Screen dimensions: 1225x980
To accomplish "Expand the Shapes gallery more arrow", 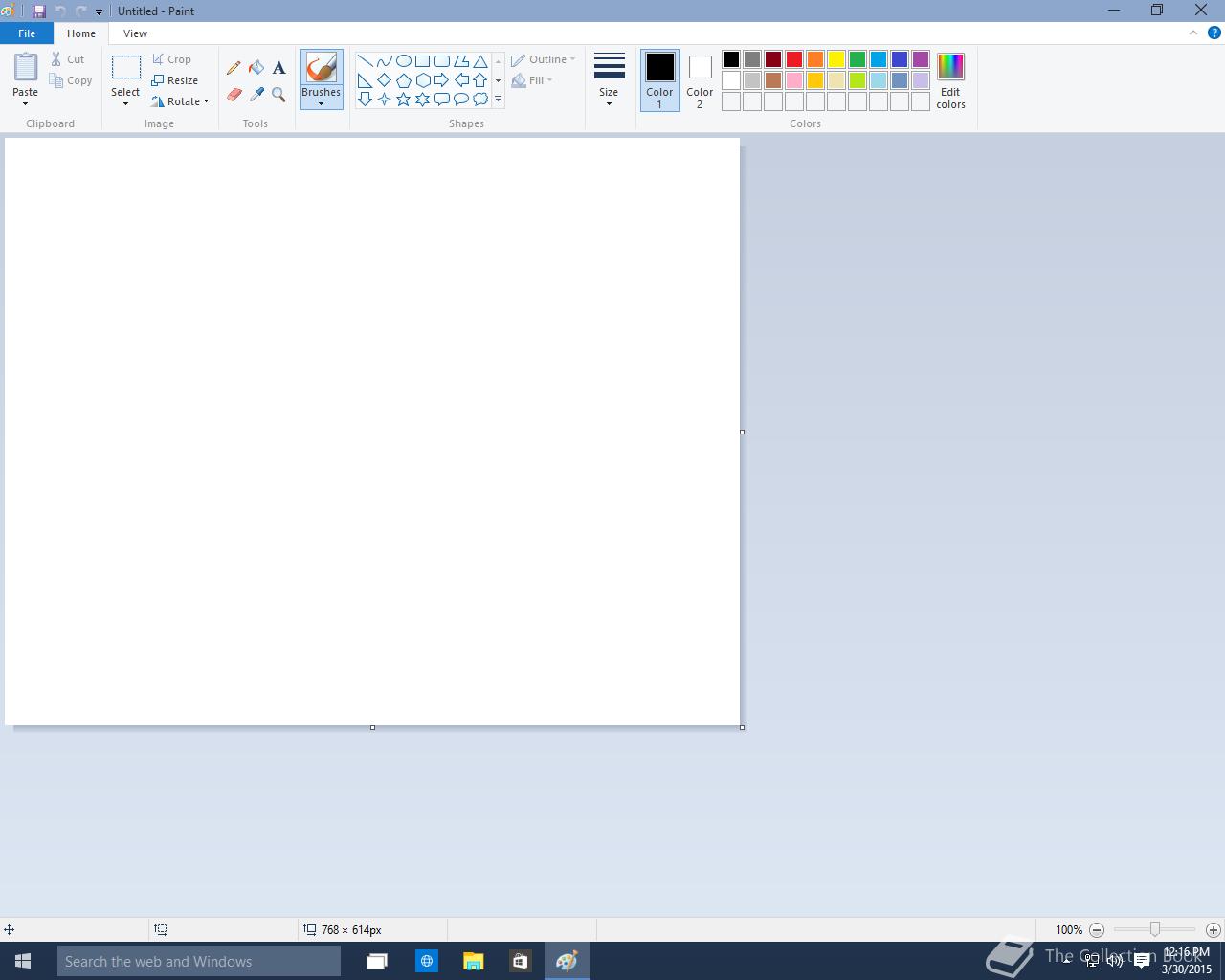I will [498, 100].
